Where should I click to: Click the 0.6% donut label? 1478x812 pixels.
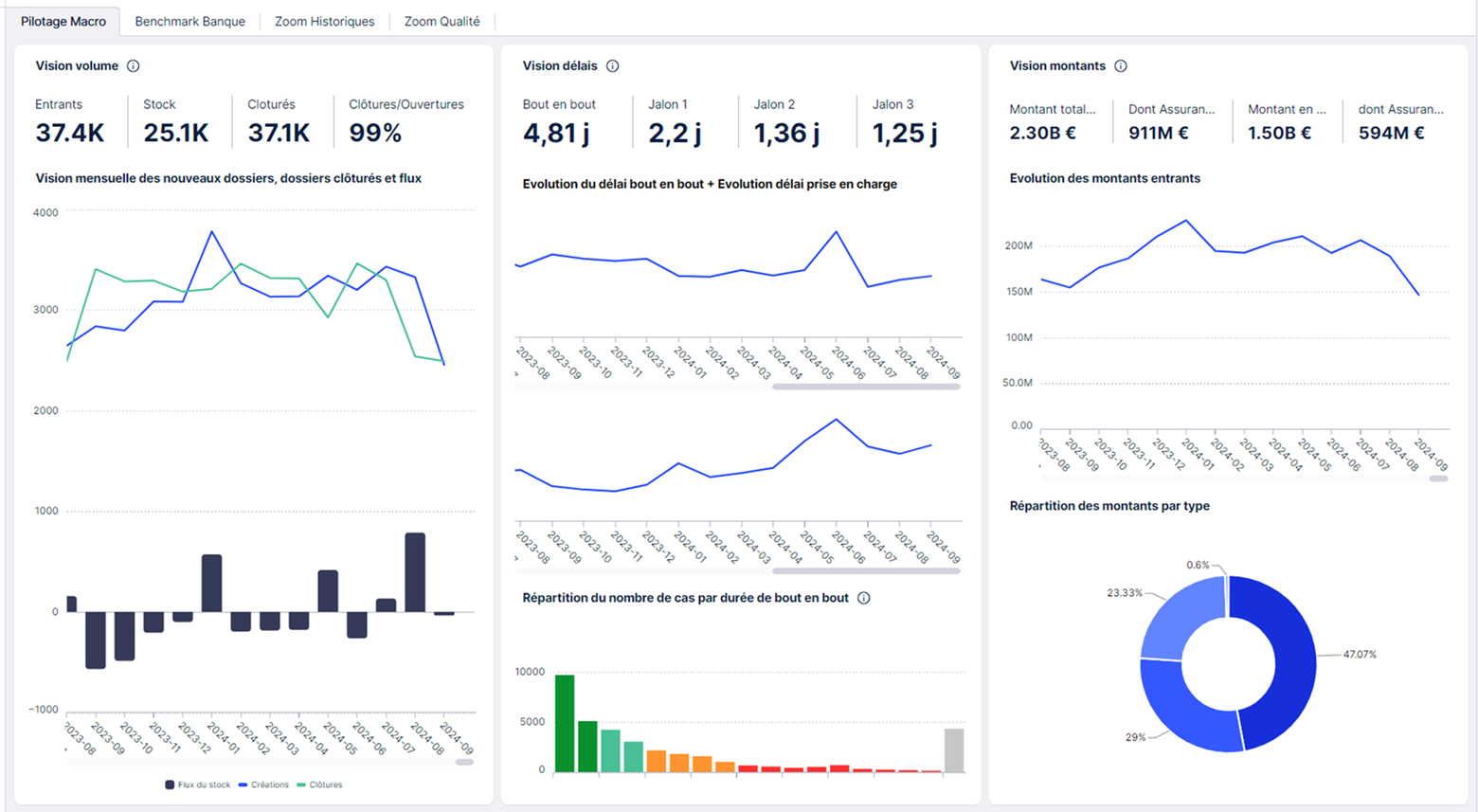1198,565
